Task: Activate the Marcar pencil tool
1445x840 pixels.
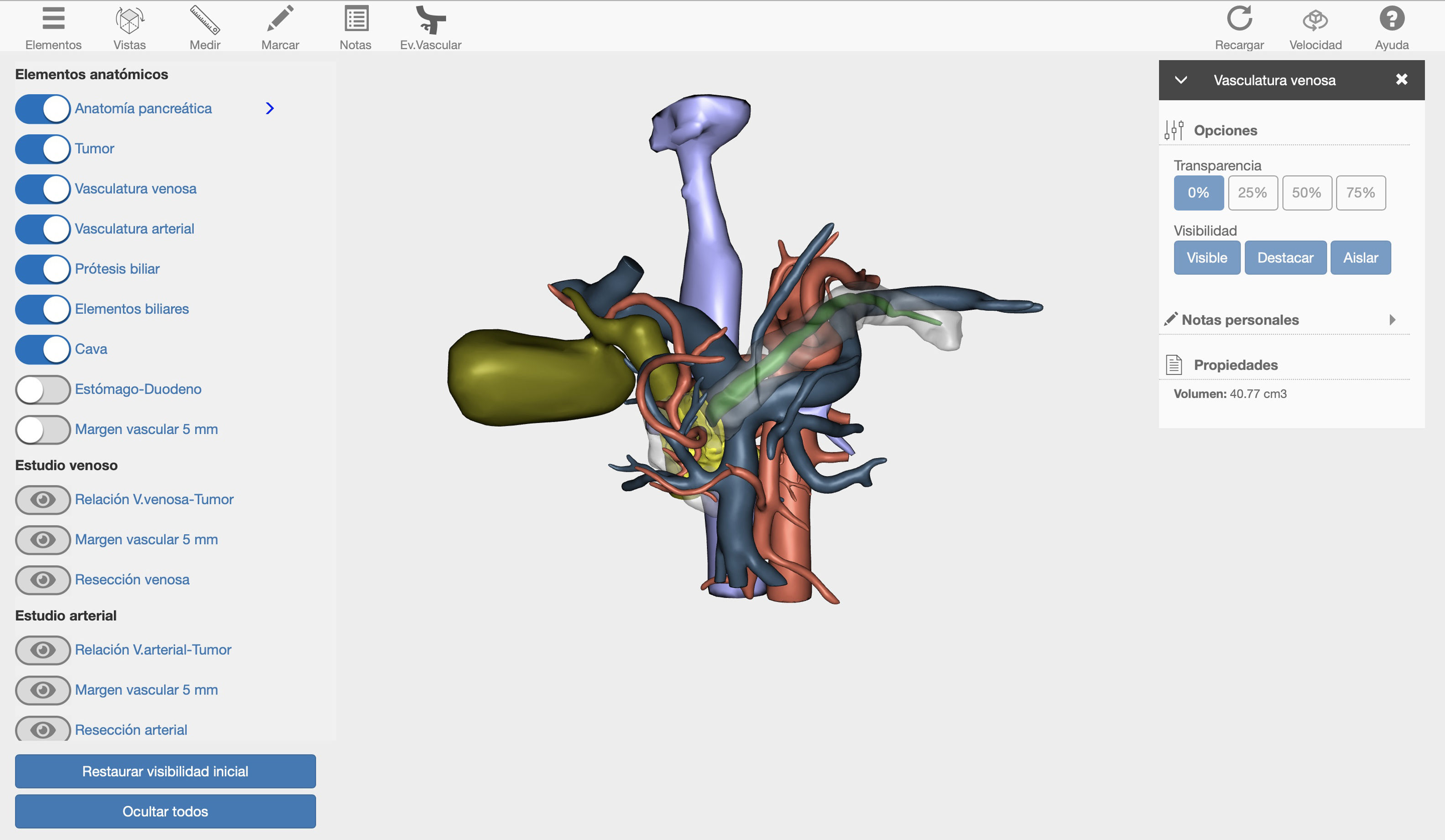Action: click(280, 20)
